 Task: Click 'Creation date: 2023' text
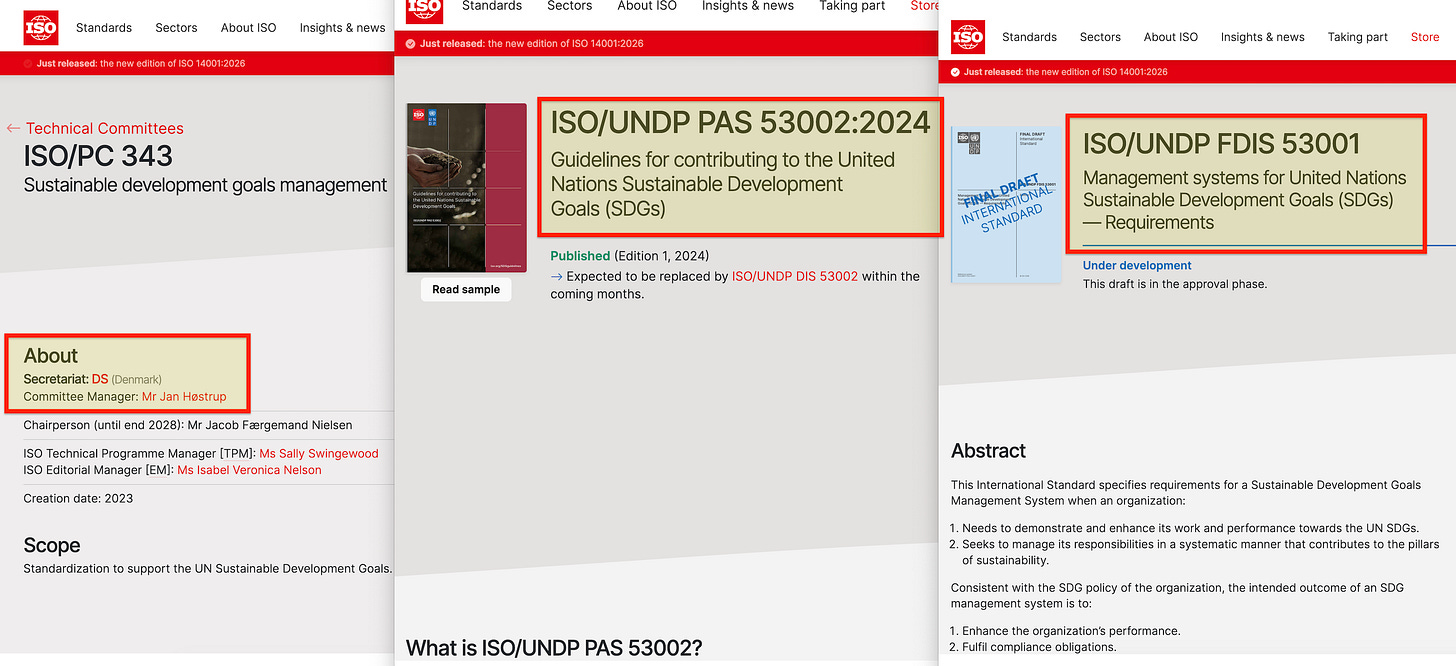(x=78, y=498)
